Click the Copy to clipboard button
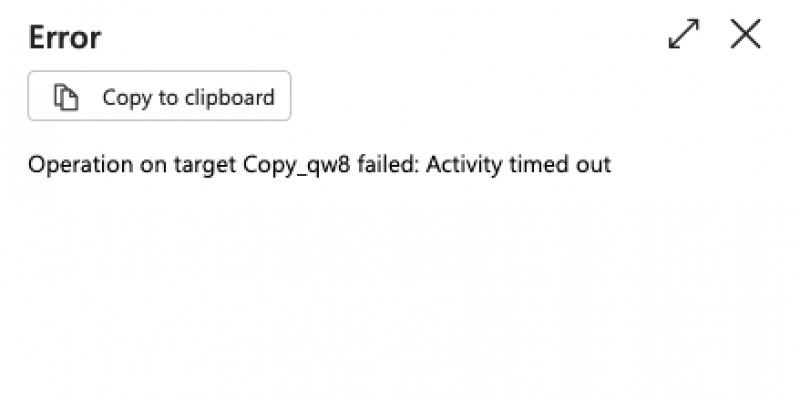 159,96
